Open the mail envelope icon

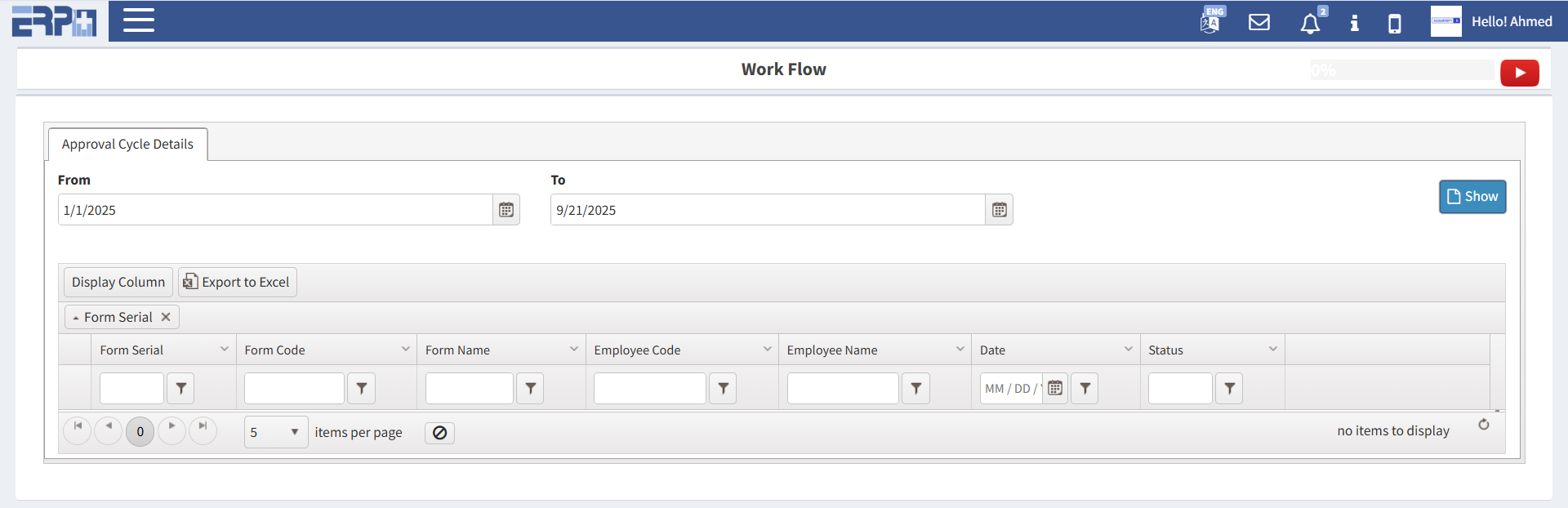coord(1259,22)
